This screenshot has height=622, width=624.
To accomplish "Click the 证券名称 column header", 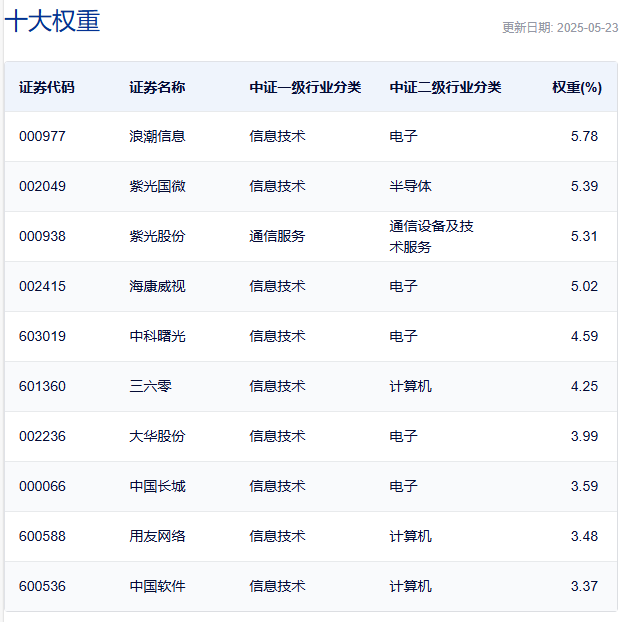I will pos(157,87).
